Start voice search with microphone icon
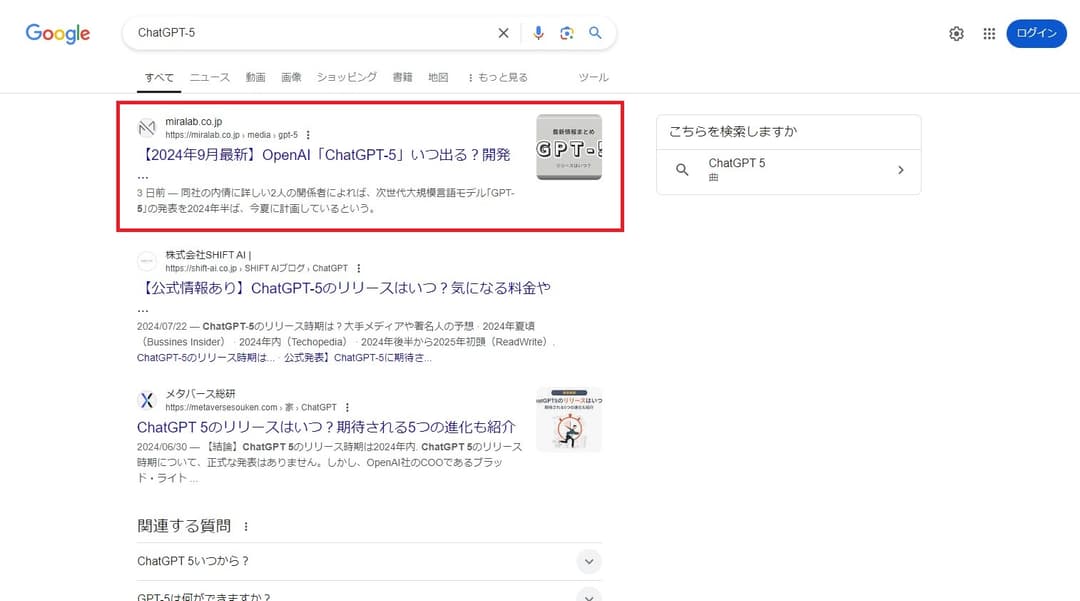 point(538,33)
